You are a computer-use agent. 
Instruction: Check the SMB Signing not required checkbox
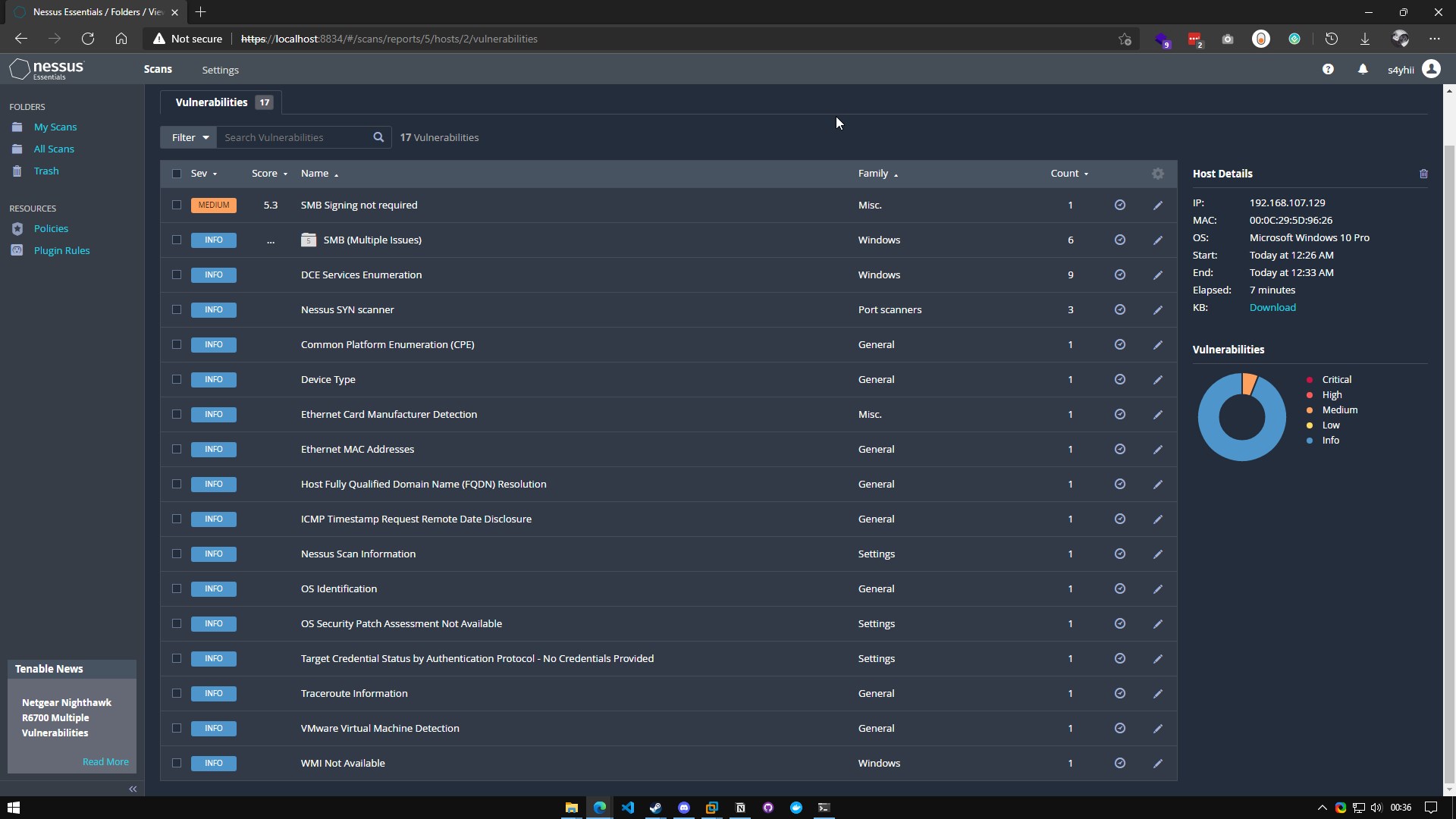click(177, 206)
